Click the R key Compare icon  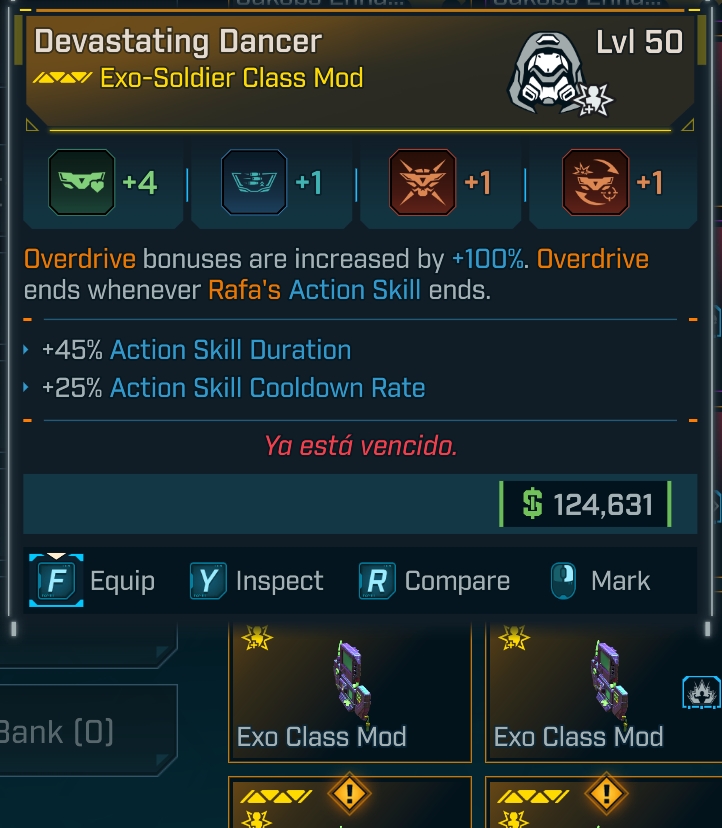pyautogui.click(x=377, y=581)
